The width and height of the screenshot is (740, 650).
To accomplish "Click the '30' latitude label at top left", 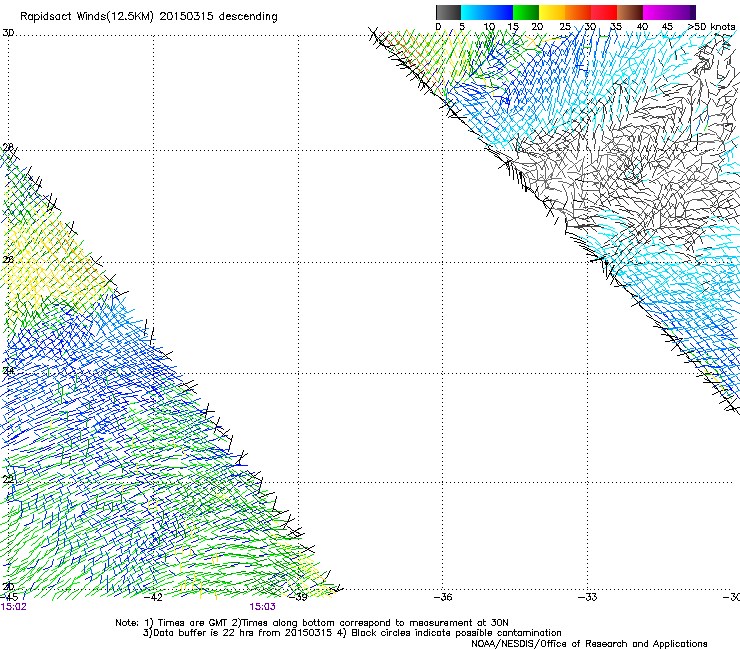I will point(8,33).
